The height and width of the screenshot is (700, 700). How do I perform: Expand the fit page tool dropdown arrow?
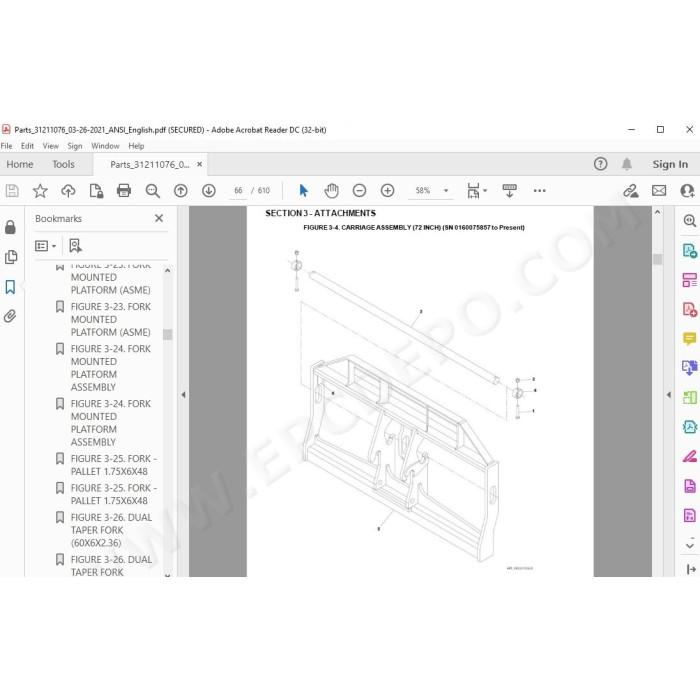(x=485, y=191)
